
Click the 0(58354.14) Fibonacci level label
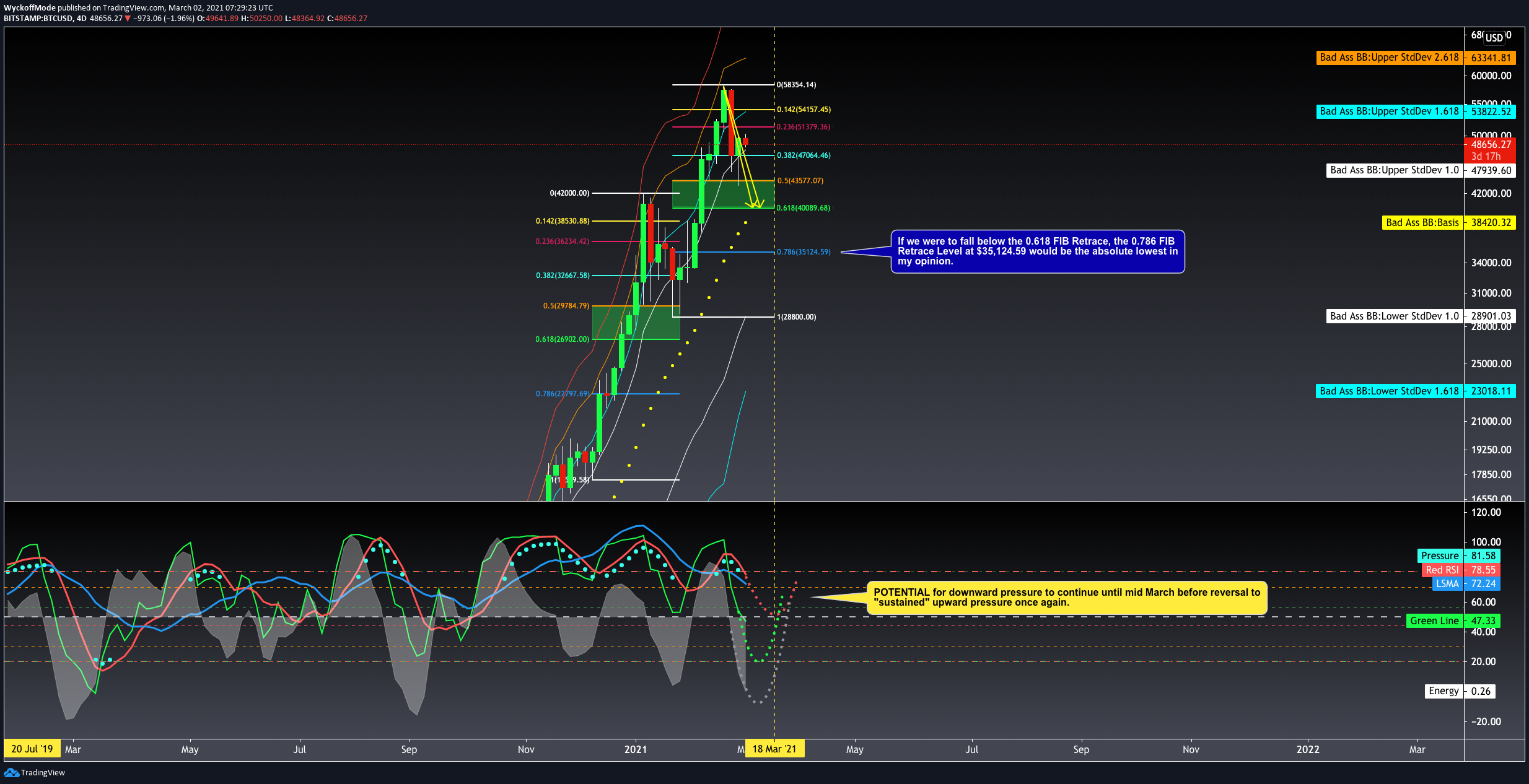[x=797, y=85]
